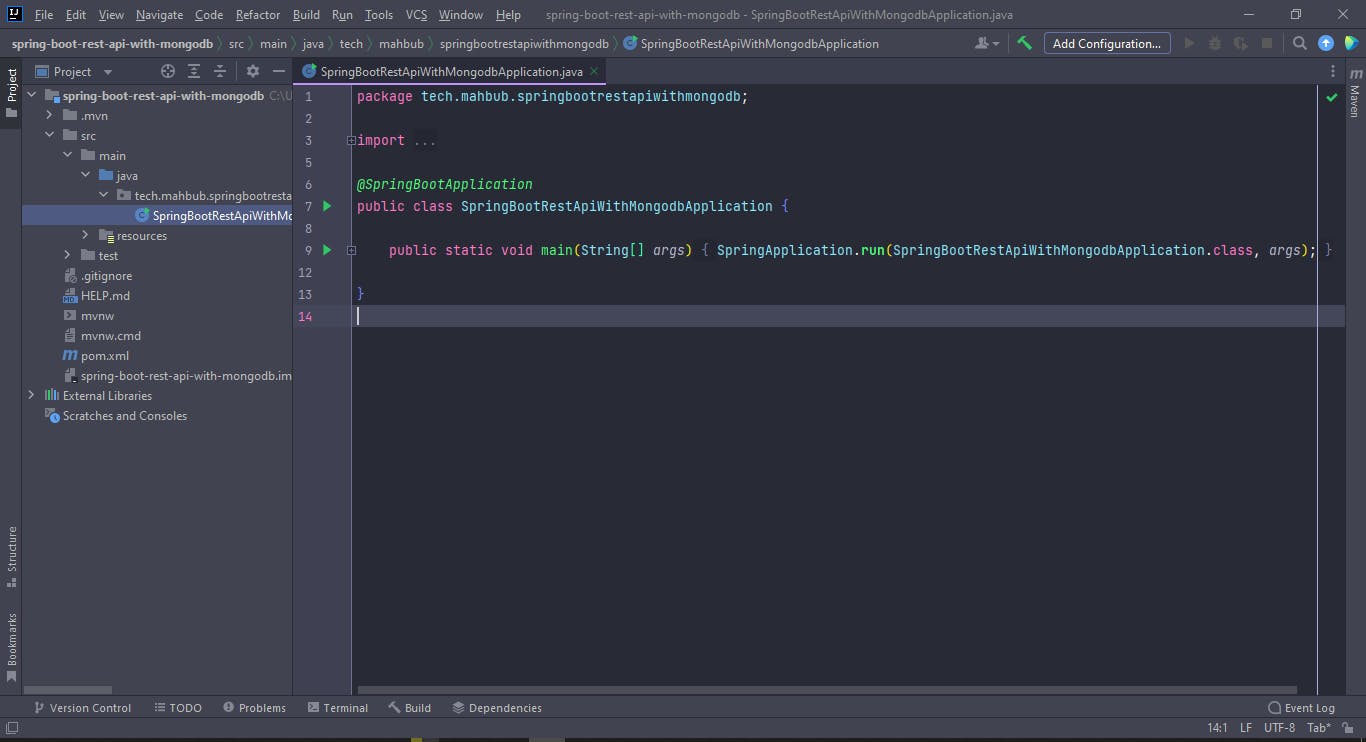Open the Tools menu
Image resolution: width=1366 pixels, height=742 pixels.
[x=379, y=15]
